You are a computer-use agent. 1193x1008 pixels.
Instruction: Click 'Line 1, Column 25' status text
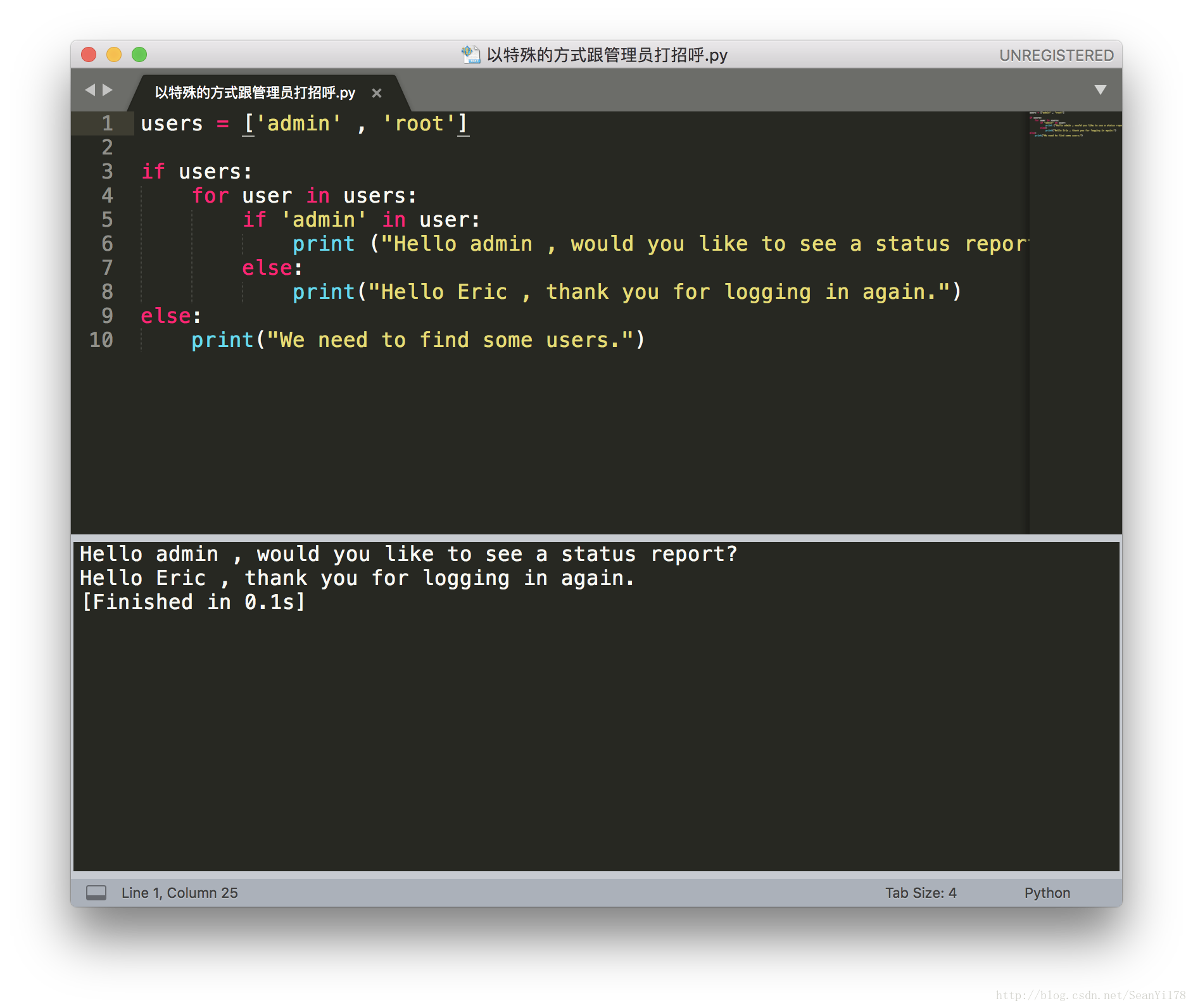[x=180, y=893]
